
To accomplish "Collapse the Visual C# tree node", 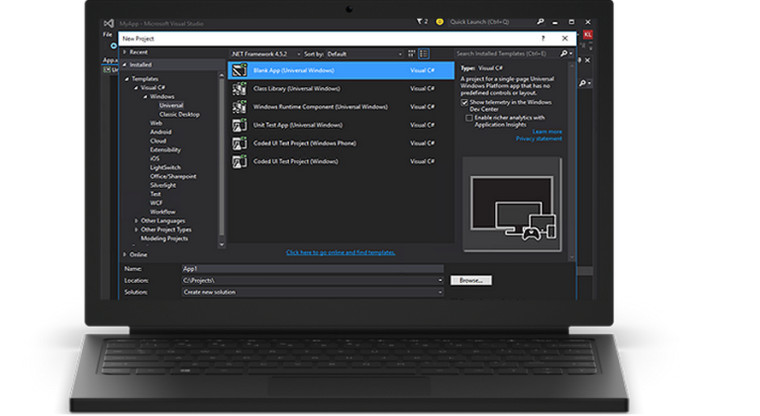I will pos(136,88).
